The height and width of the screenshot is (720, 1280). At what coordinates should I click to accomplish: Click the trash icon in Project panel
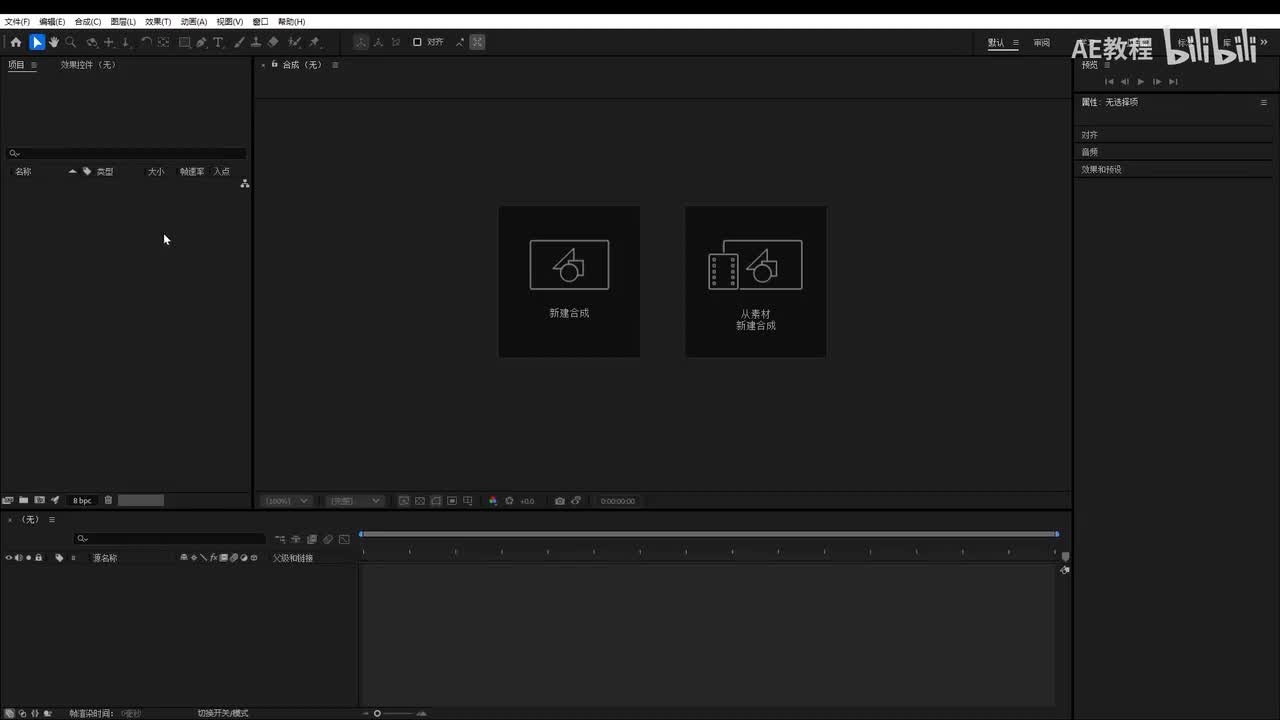(108, 500)
